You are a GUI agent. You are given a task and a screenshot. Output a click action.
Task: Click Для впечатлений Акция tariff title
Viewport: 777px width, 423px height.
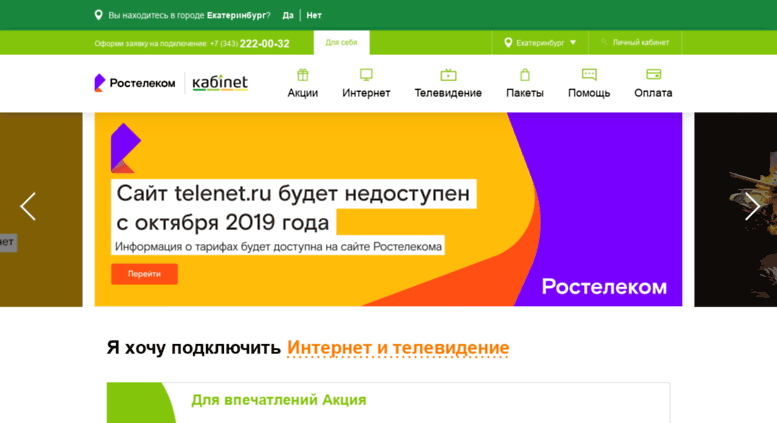click(x=278, y=400)
